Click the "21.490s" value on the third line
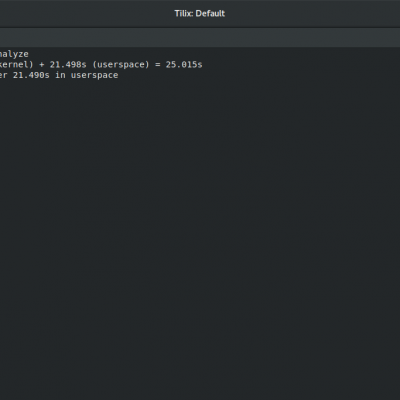 (x=31, y=75)
